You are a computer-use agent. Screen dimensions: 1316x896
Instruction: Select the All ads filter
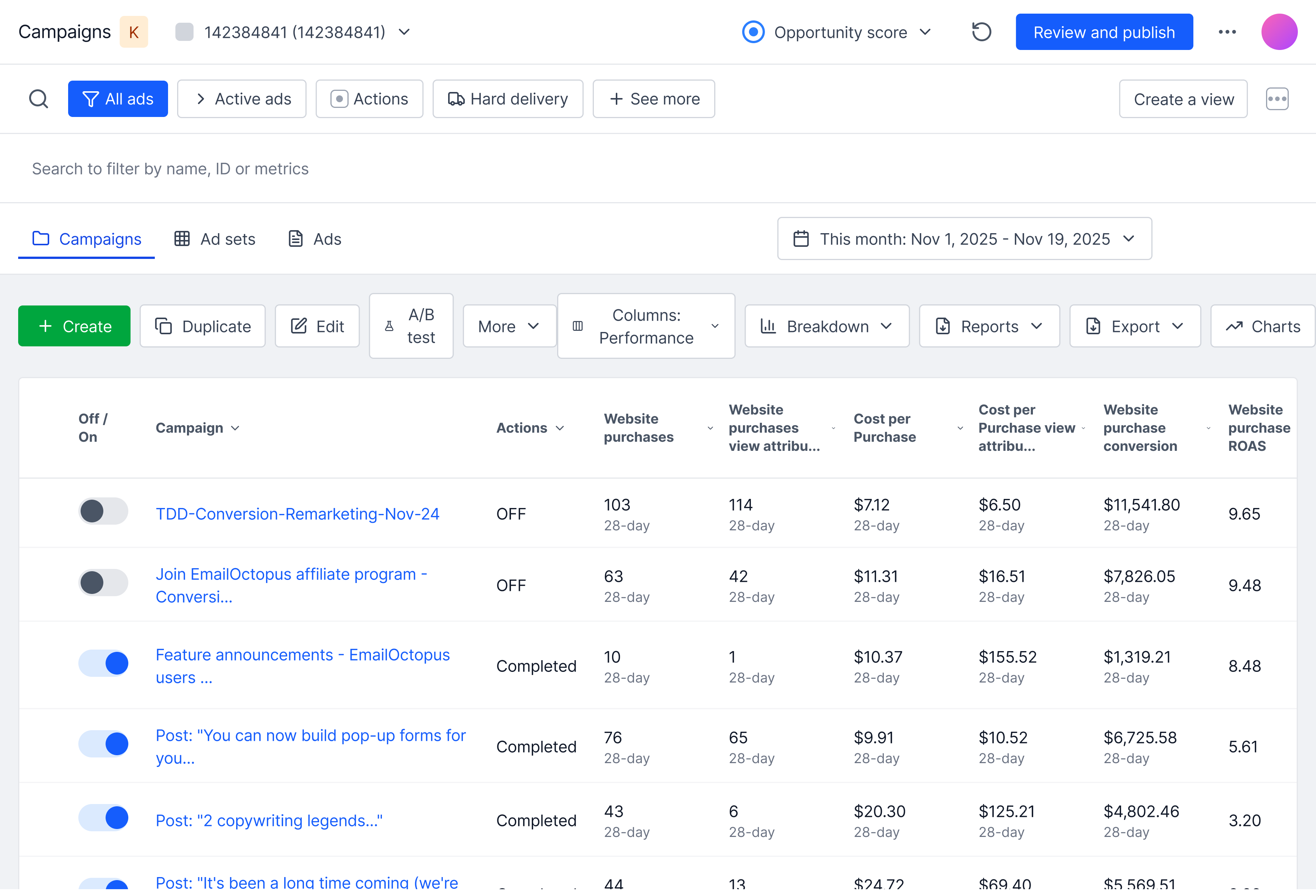(118, 99)
